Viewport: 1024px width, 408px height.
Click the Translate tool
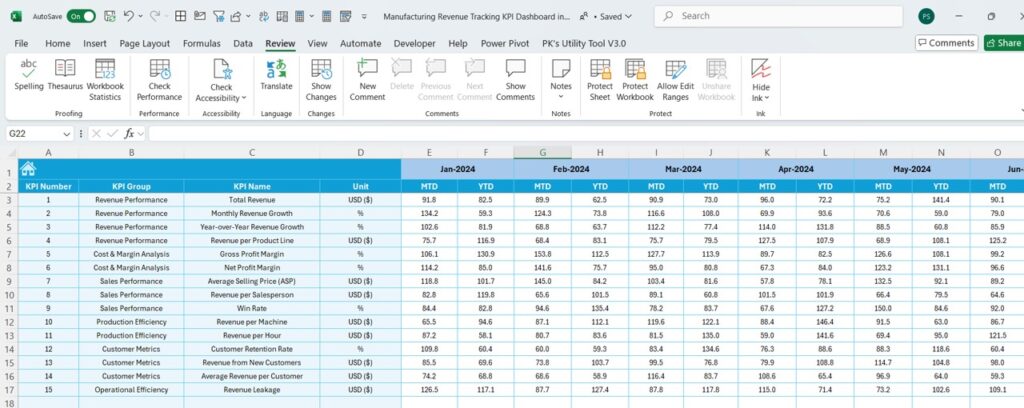tap(276, 74)
